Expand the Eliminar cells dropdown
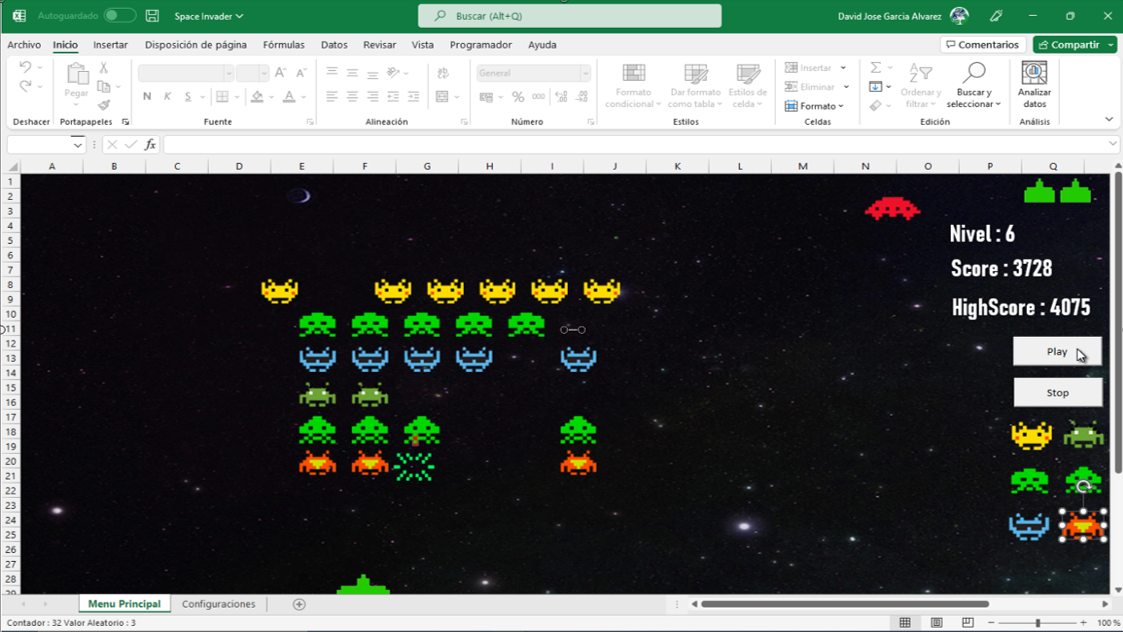Screen dimensions: 1123x632 [846, 87]
